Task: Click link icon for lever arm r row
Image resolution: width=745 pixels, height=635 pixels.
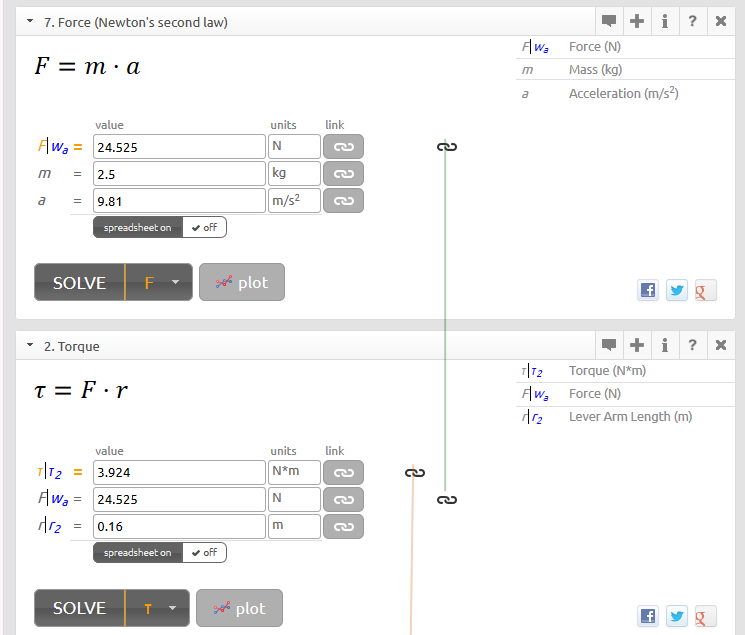Action: tap(343, 526)
